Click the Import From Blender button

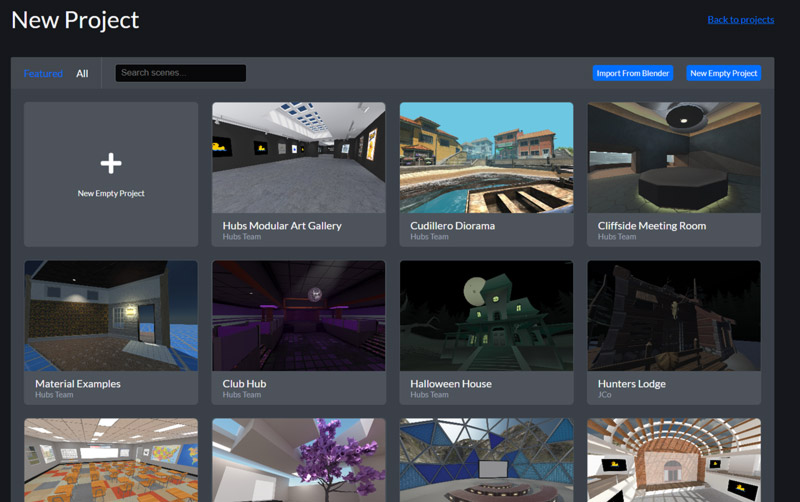click(633, 73)
